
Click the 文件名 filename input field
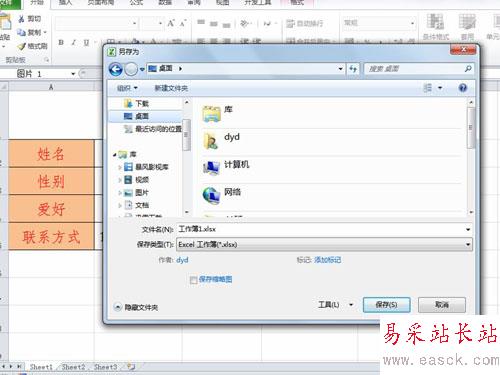[x=324, y=229]
